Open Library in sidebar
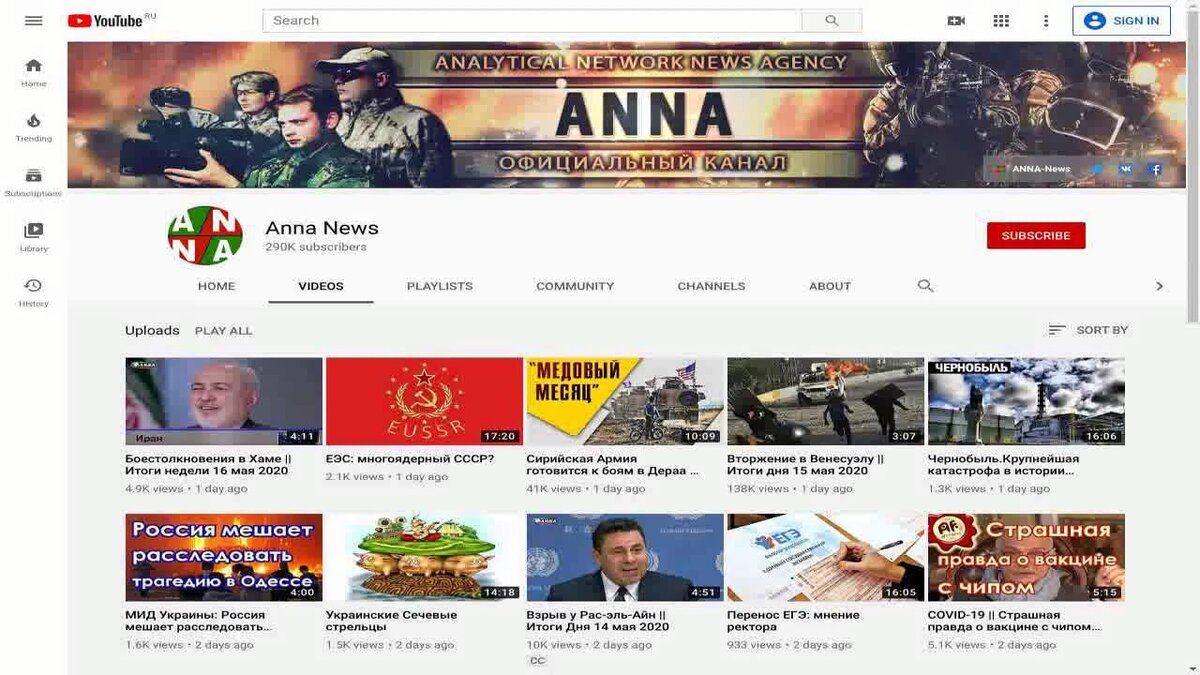 pyautogui.click(x=33, y=237)
